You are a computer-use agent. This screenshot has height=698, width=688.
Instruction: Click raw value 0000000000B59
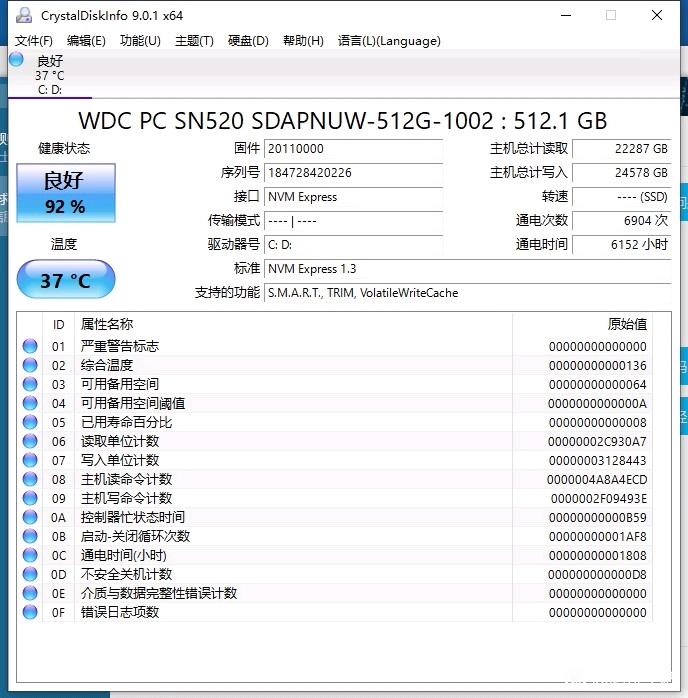pos(597,518)
